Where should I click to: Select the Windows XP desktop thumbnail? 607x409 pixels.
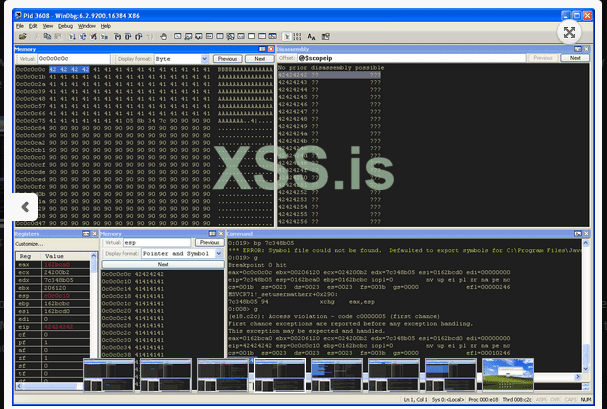[508, 375]
